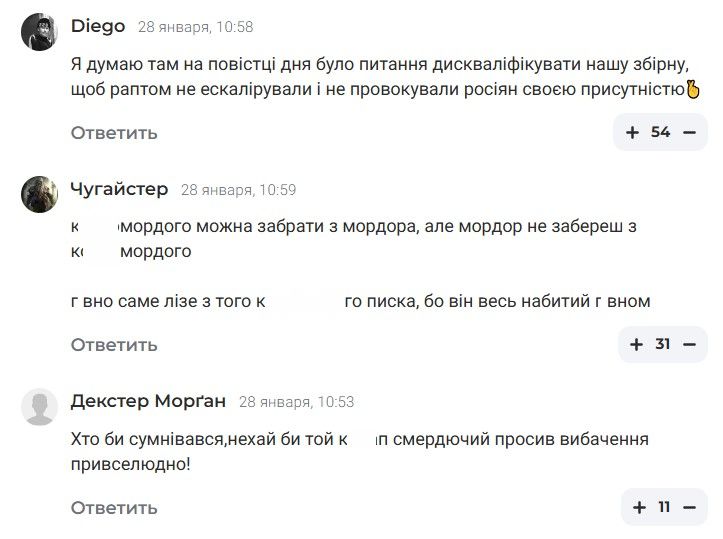Reply to Декстер Морґан's comment
The image size is (723, 539).
(114, 509)
